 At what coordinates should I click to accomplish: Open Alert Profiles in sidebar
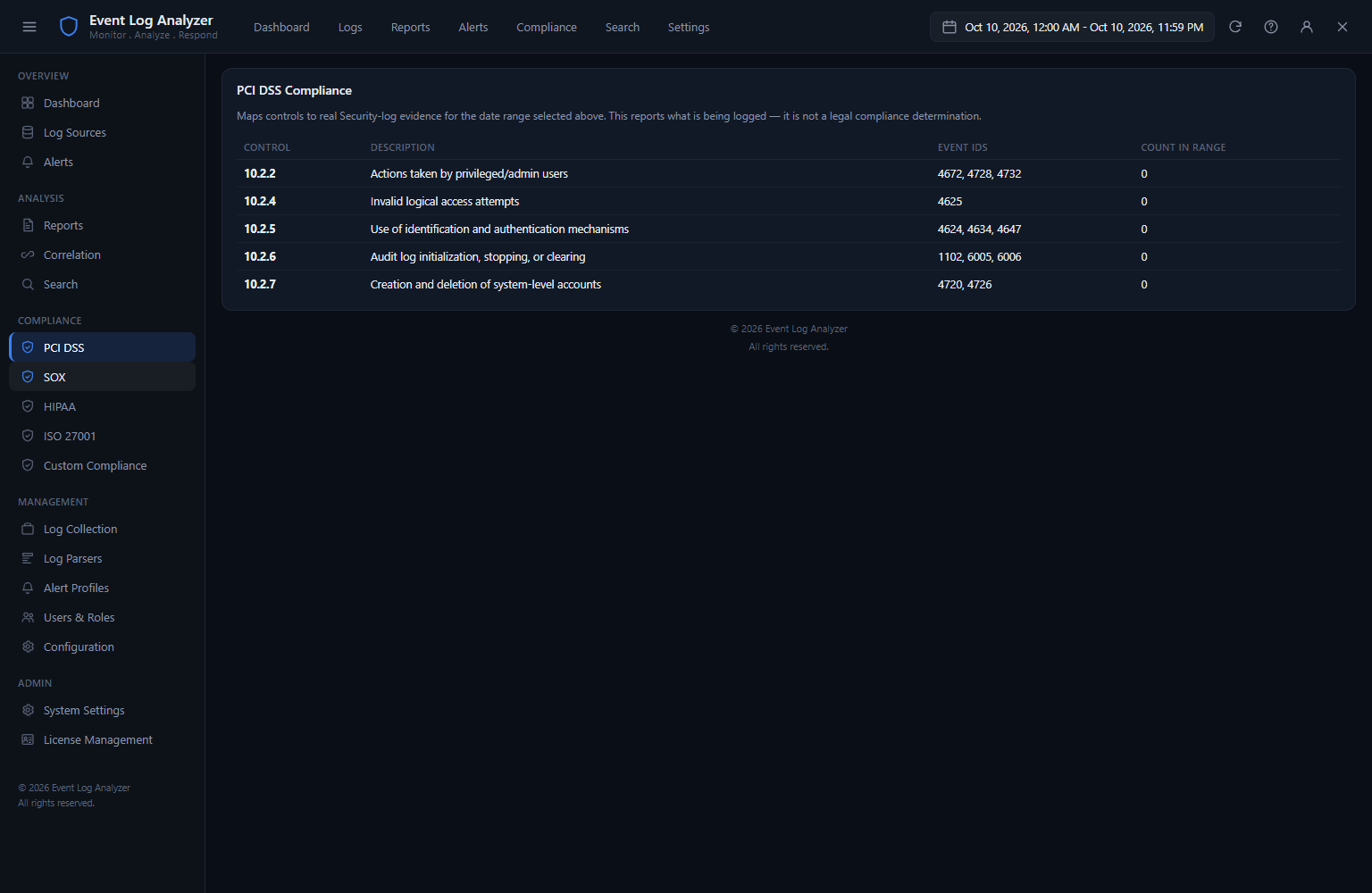click(x=102, y=588)
